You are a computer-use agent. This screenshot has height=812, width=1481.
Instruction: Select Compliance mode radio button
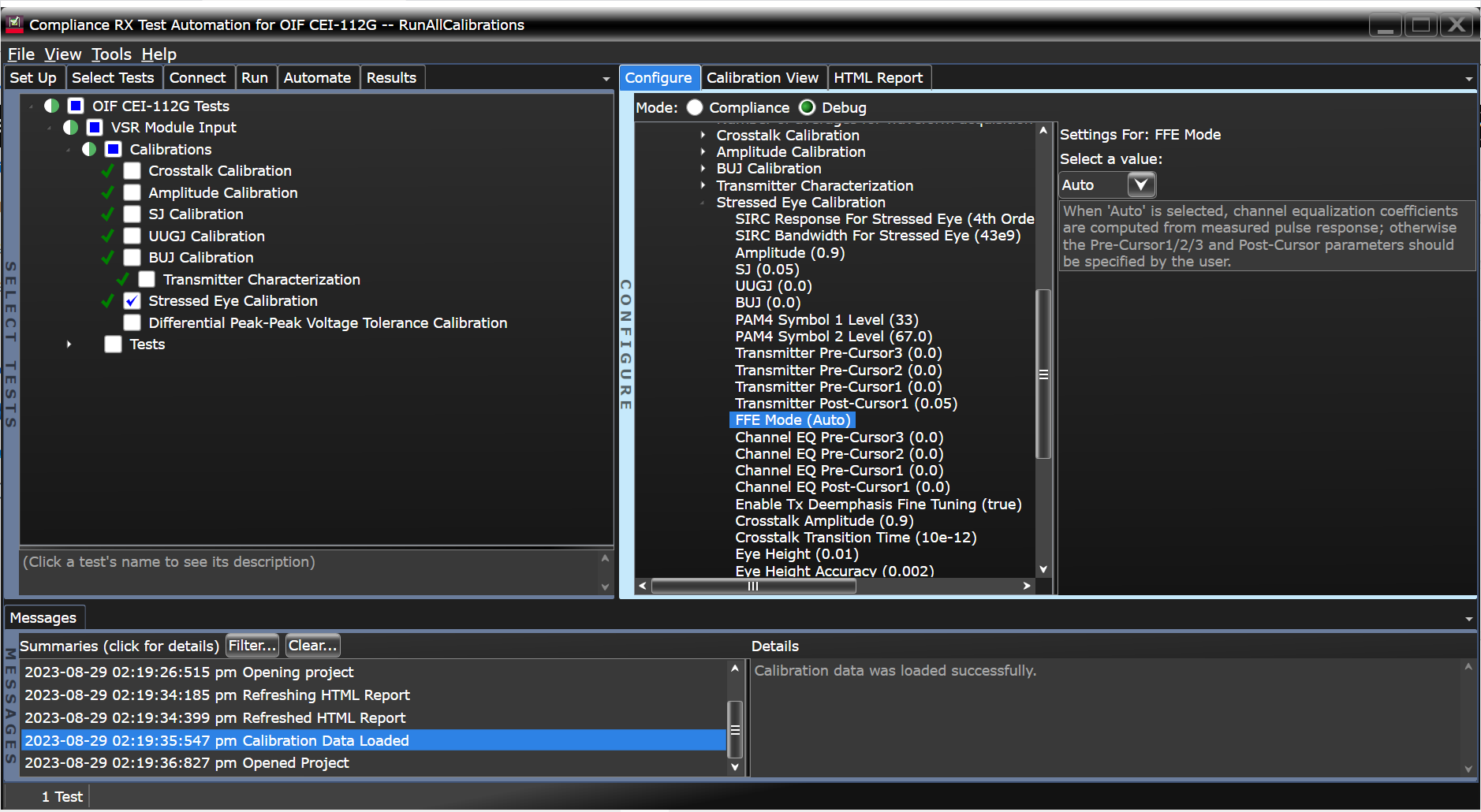click(x=695, y=108)
